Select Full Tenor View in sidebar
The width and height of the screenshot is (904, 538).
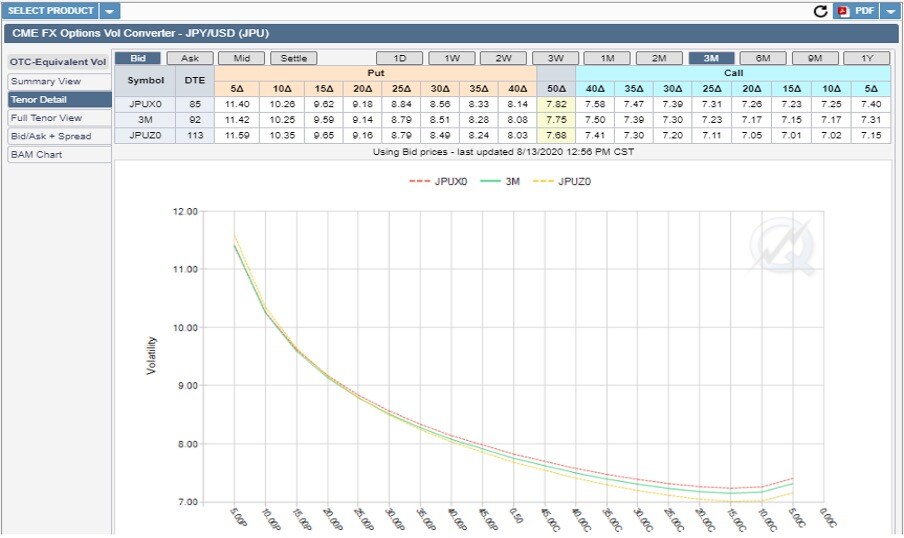coord(46,118)
